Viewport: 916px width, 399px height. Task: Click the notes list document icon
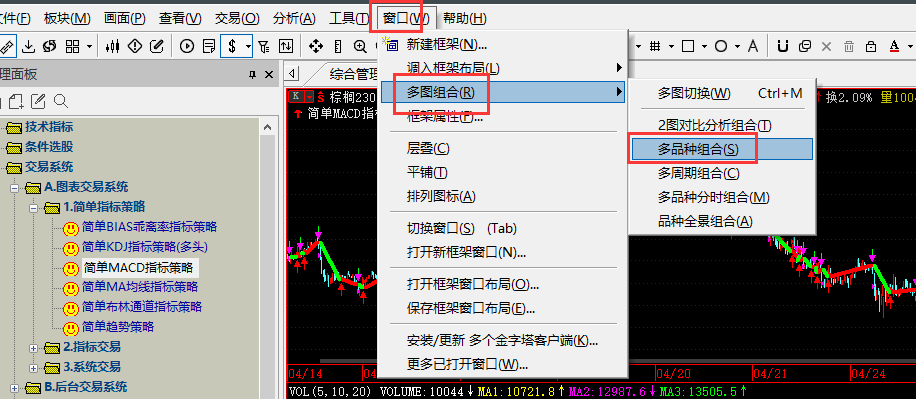209,46
